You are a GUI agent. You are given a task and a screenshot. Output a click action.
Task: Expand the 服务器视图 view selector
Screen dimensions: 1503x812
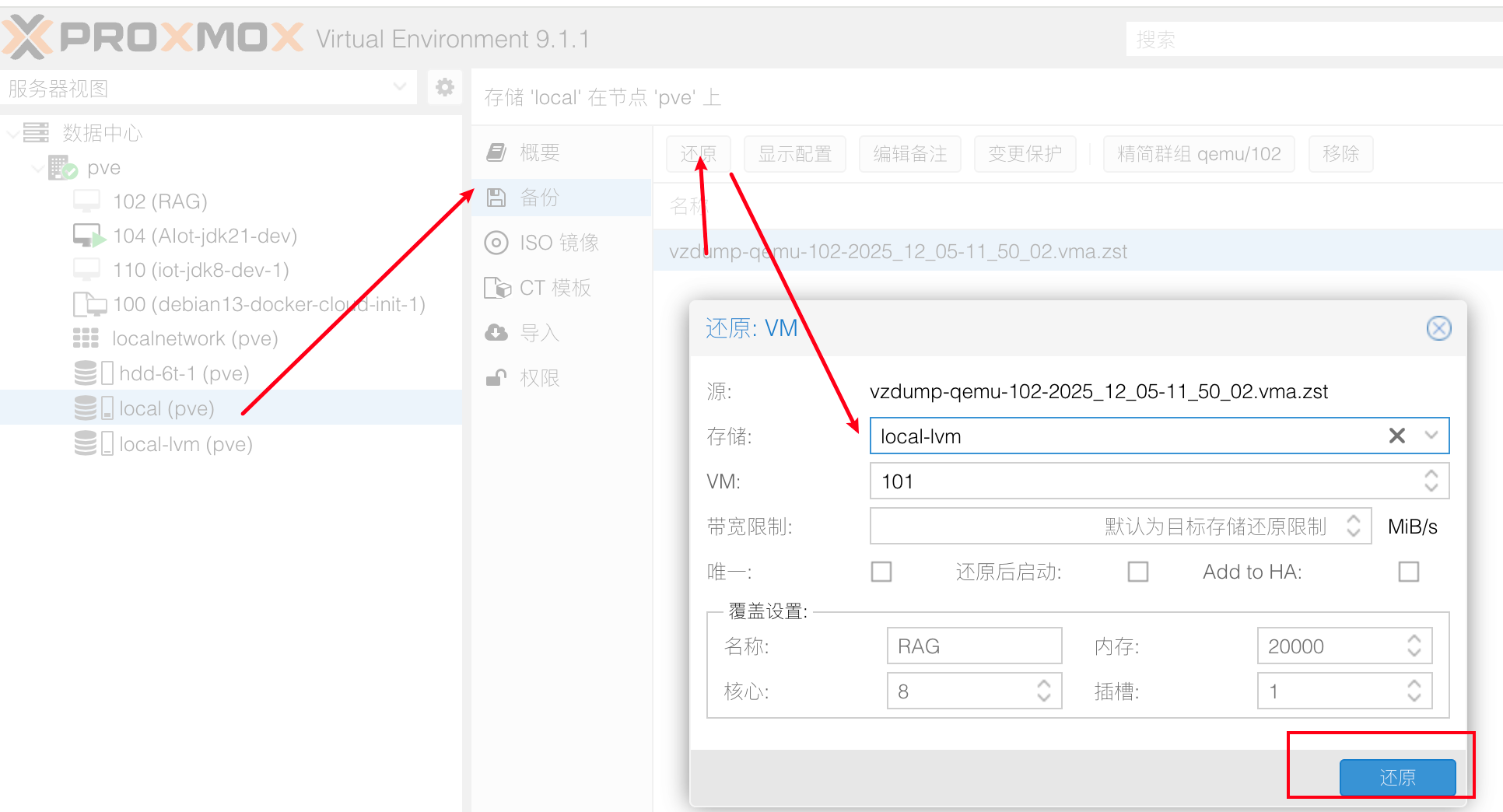pyautogui.click(x=399, y=87)
